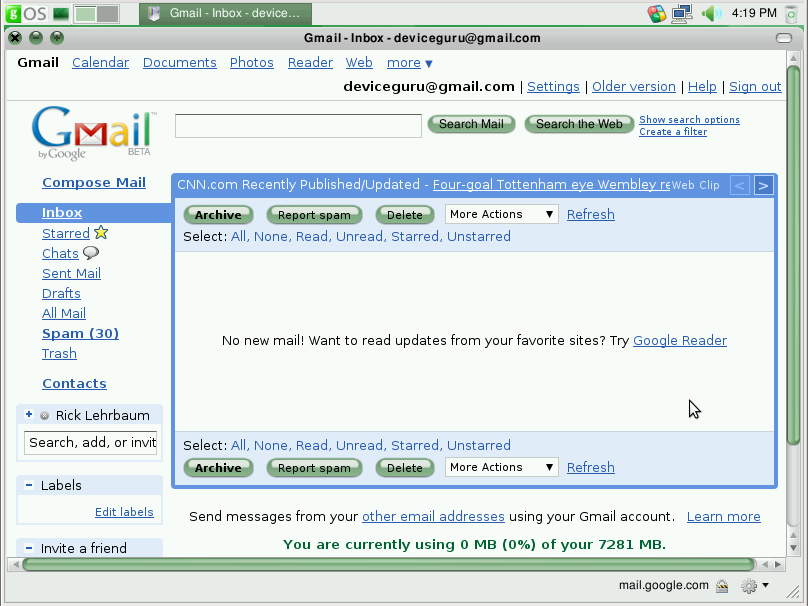The width and height of the screenshot is (808, 606).
Task: Open the More Actions dropdown below the message list
Action: pyautogui.click(x=501, y=467)
